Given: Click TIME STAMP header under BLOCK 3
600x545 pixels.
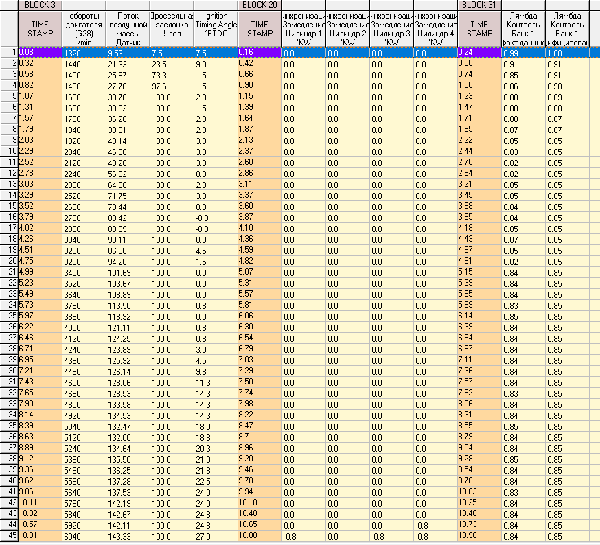Looking at the screenshot, I should click(40, 29).
